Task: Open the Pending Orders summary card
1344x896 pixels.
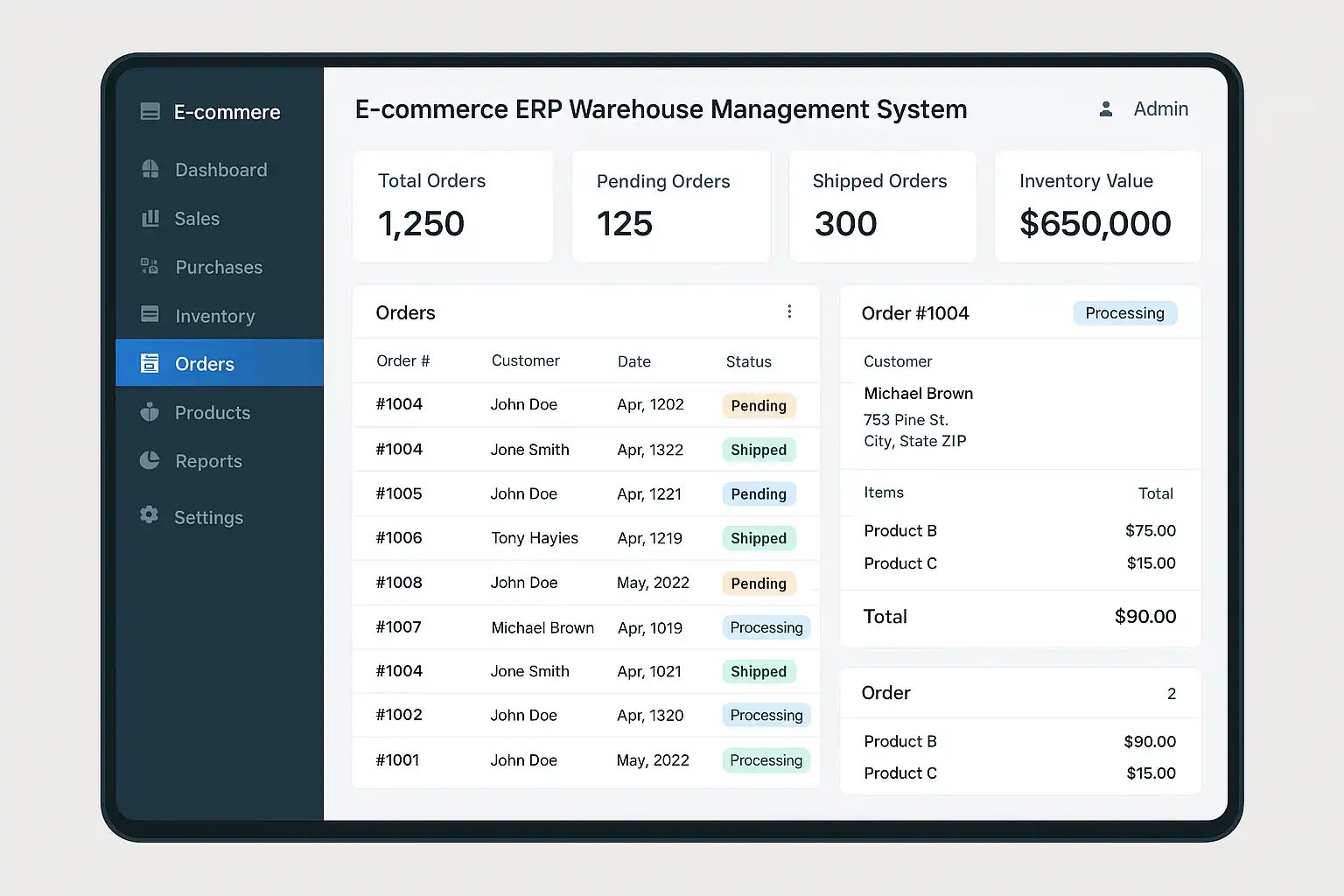Action: point(671,206)
